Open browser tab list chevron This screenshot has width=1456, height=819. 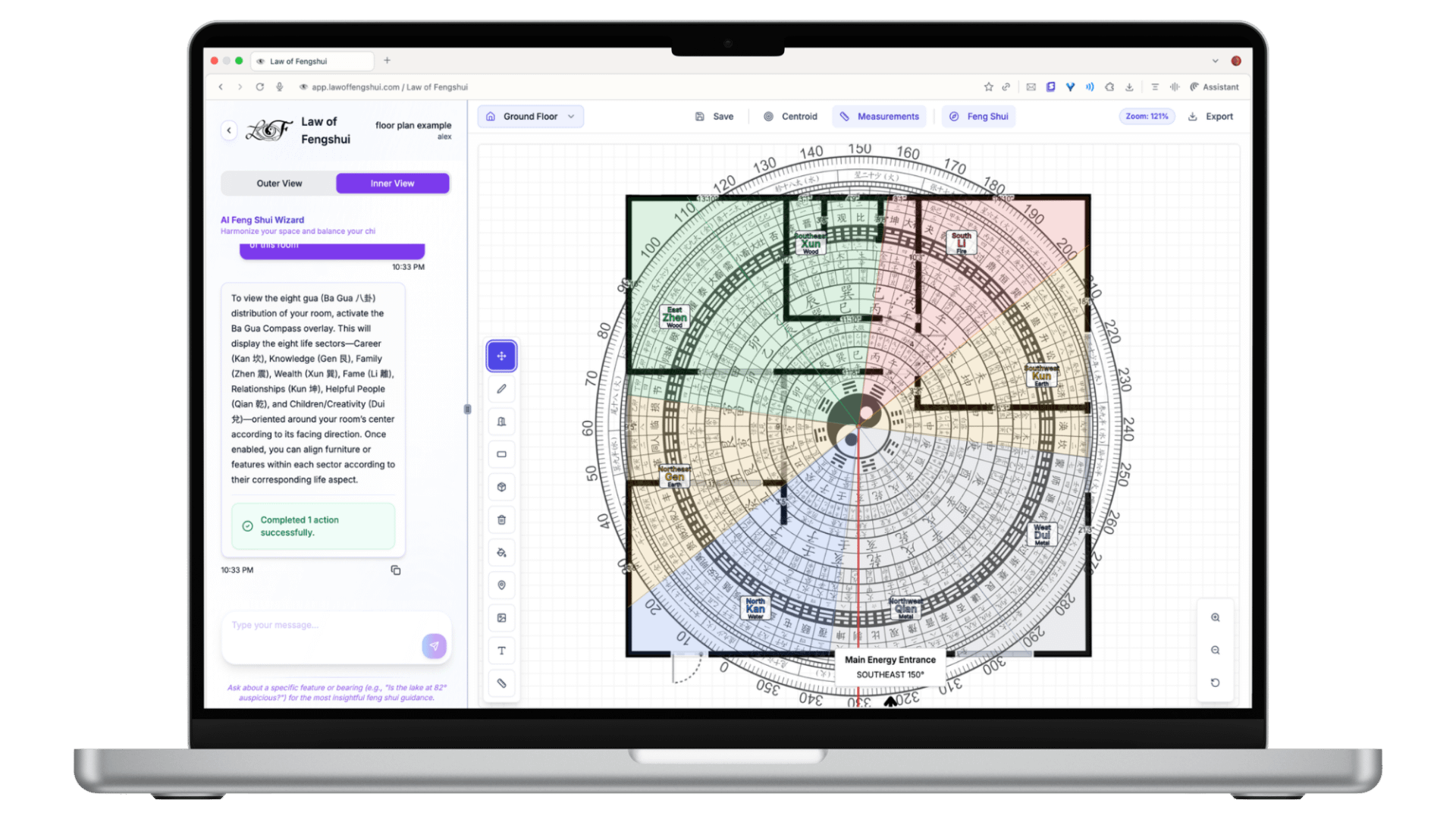(1215, 61)
